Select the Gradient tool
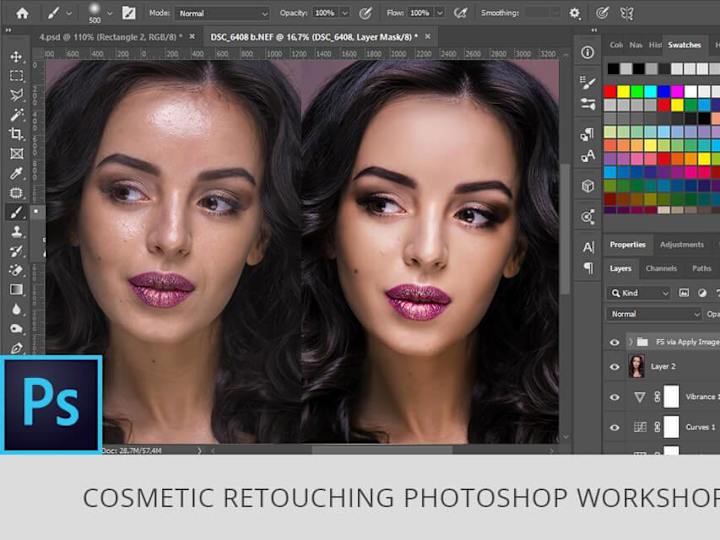720x540 pixels. click(x=17, y=289)
